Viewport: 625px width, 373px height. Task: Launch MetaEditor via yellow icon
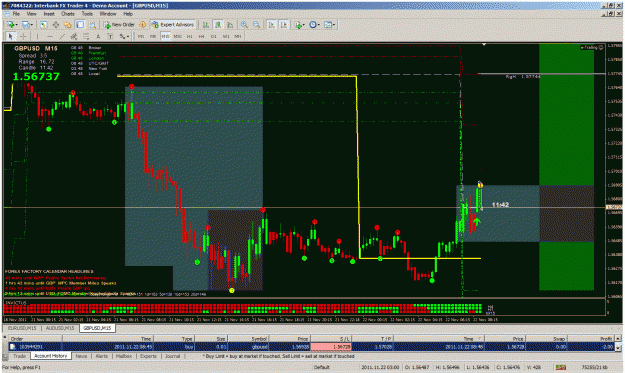pos(143,25)
